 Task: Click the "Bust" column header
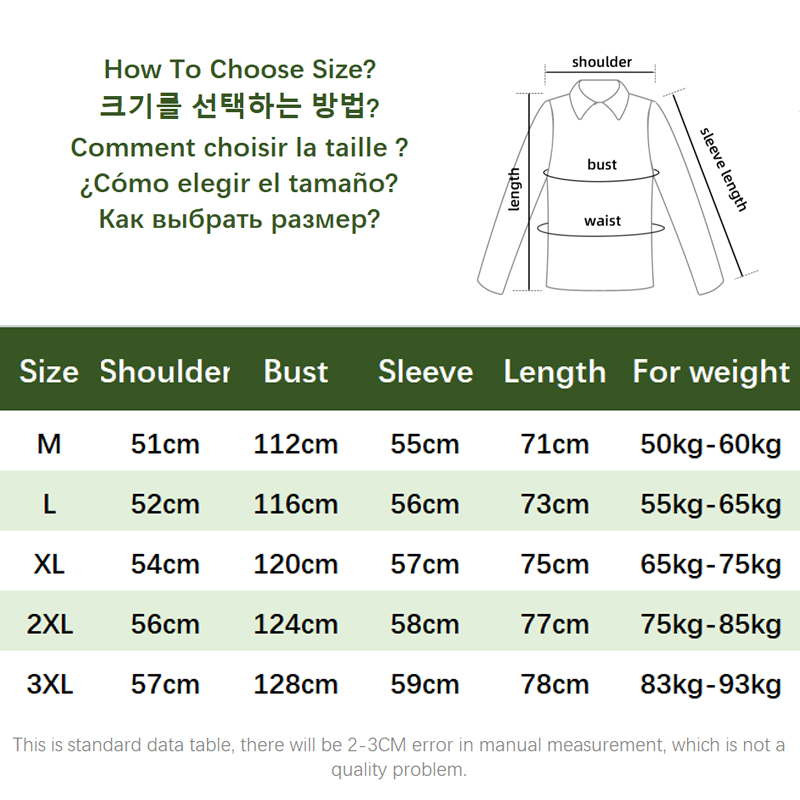click(x=296, y=372)
